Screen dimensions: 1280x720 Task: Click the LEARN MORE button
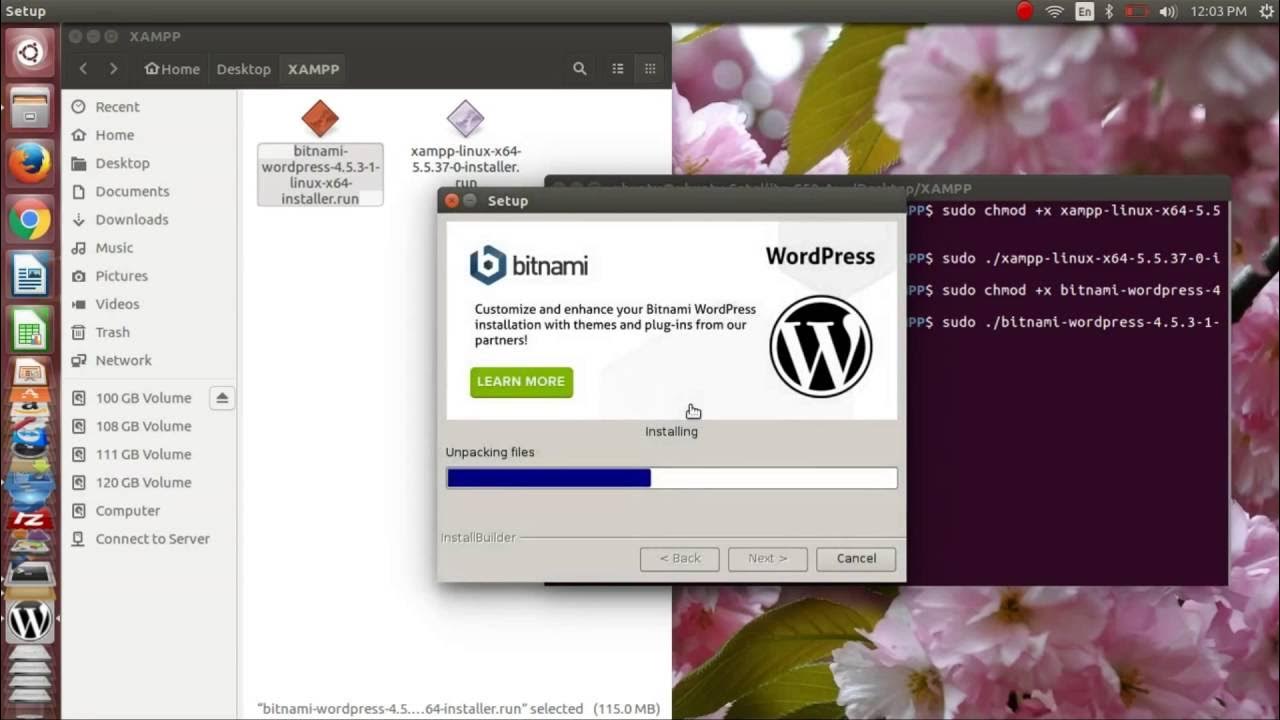pos(521,381)
